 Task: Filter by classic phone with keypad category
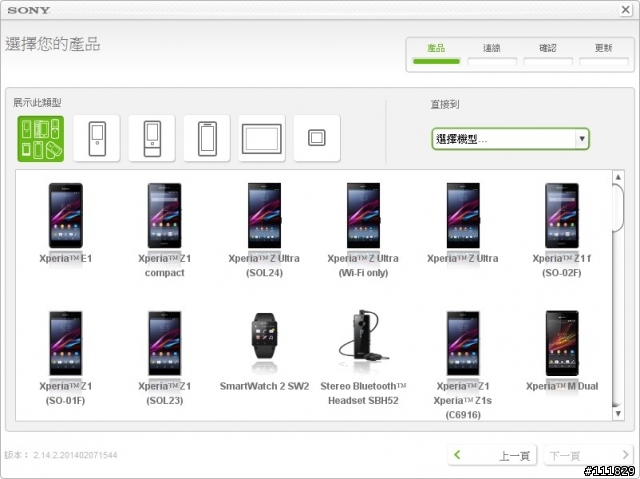[x=97, y=139]
